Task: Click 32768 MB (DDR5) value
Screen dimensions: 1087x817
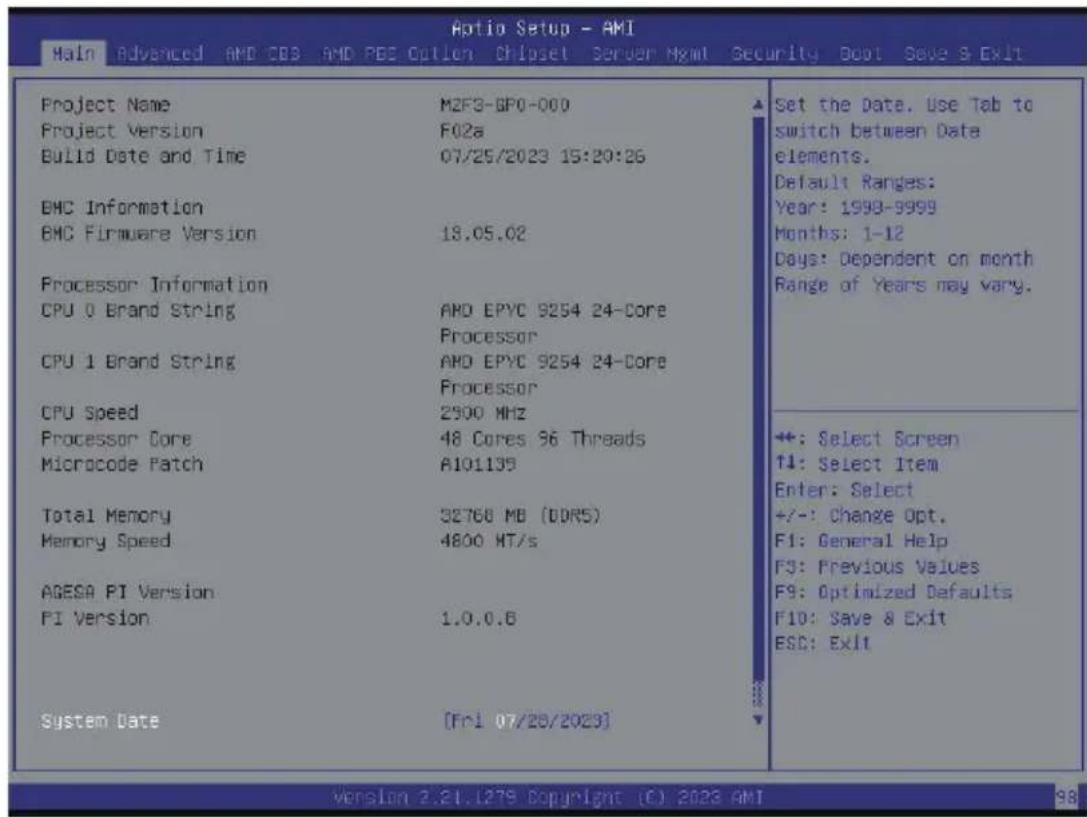Action: [521, 516]
